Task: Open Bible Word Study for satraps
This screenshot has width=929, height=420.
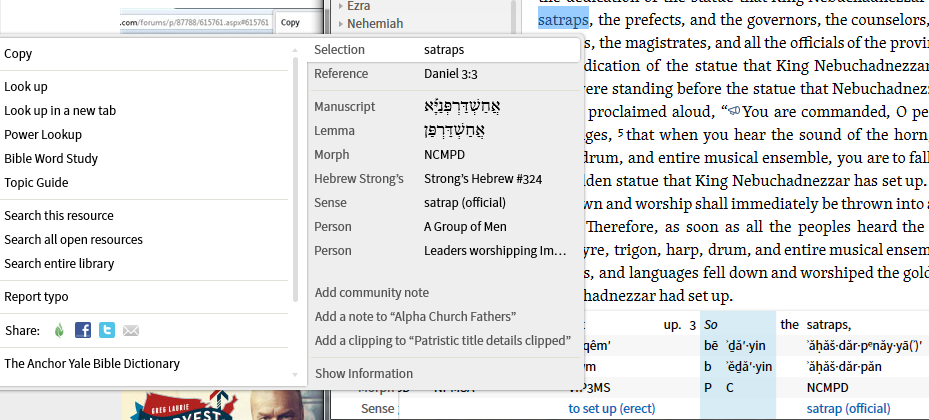Action: click(x=51, y=159)
